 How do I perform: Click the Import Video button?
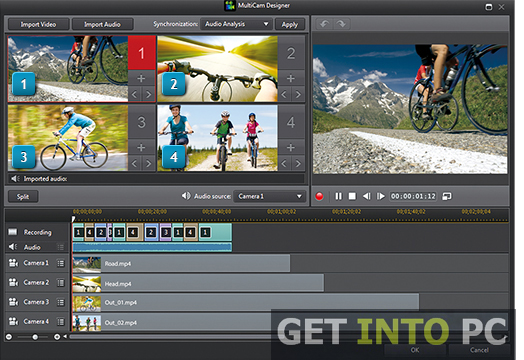pos(38,24)
